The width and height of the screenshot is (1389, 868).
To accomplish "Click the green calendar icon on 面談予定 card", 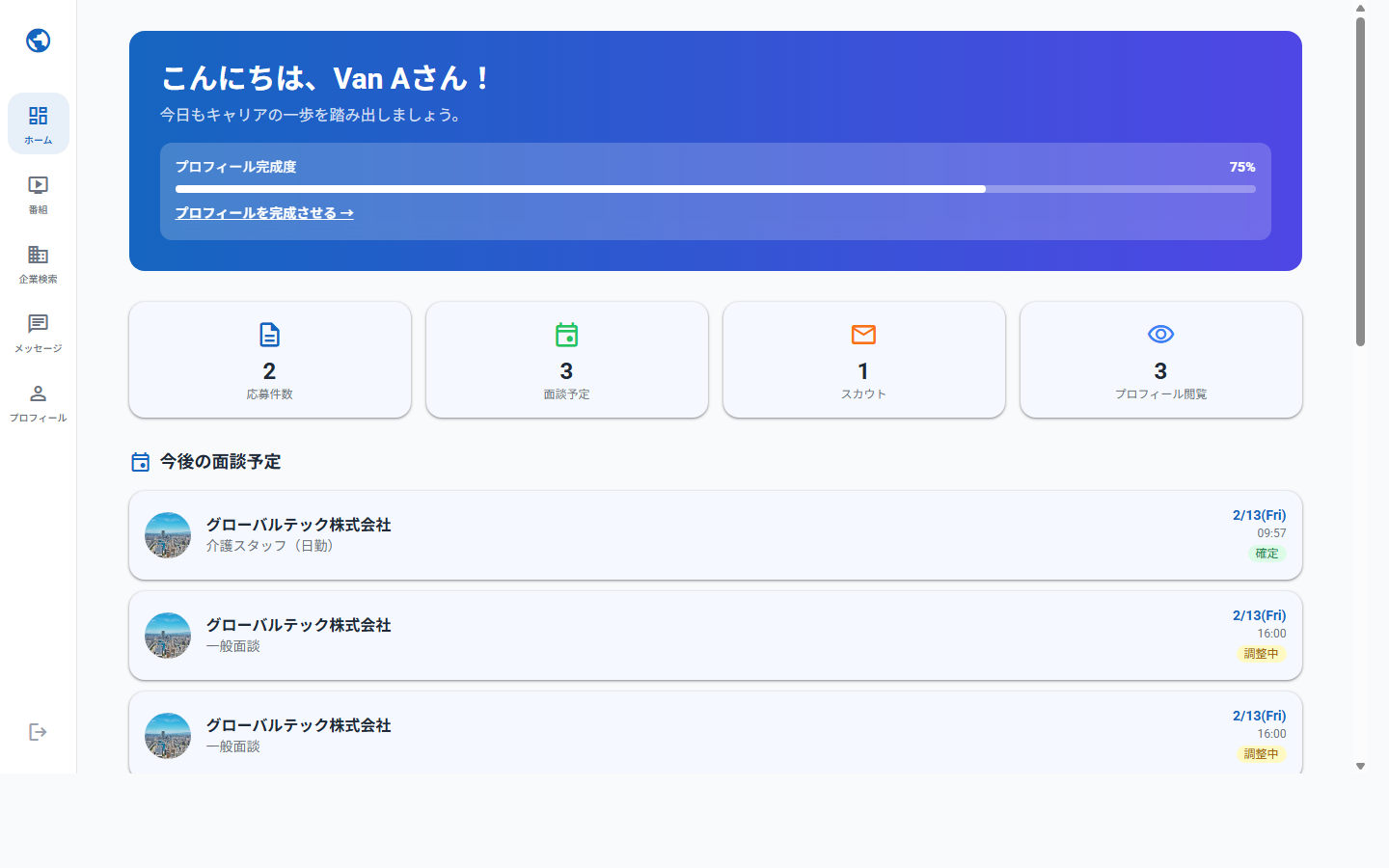I will (x=566, y=335).
